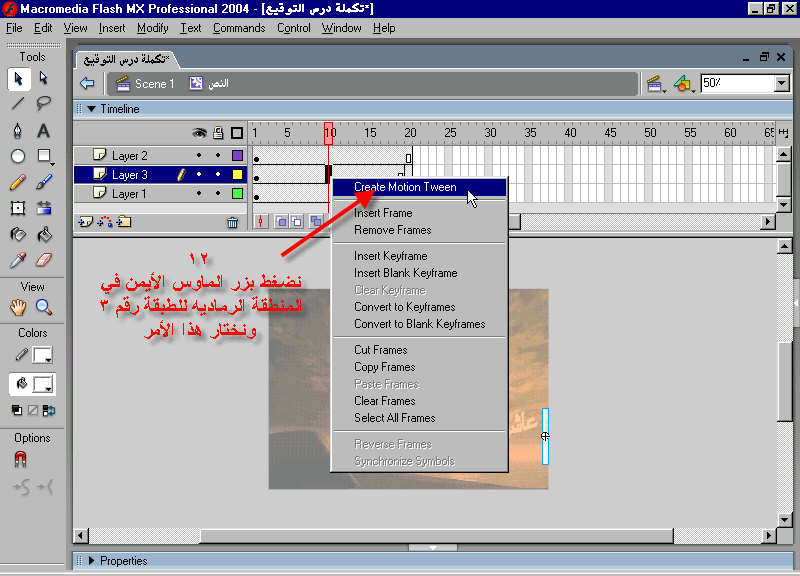
Task: Select the Hand tool
Action: click(x=18, y=307)
